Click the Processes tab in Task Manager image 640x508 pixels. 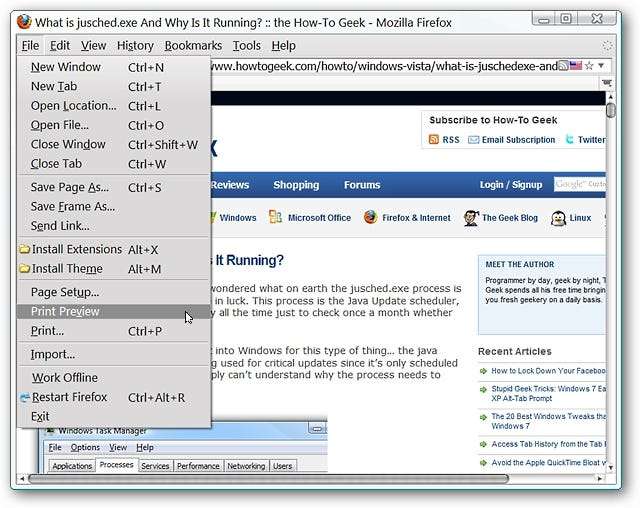tap(116, 465)
